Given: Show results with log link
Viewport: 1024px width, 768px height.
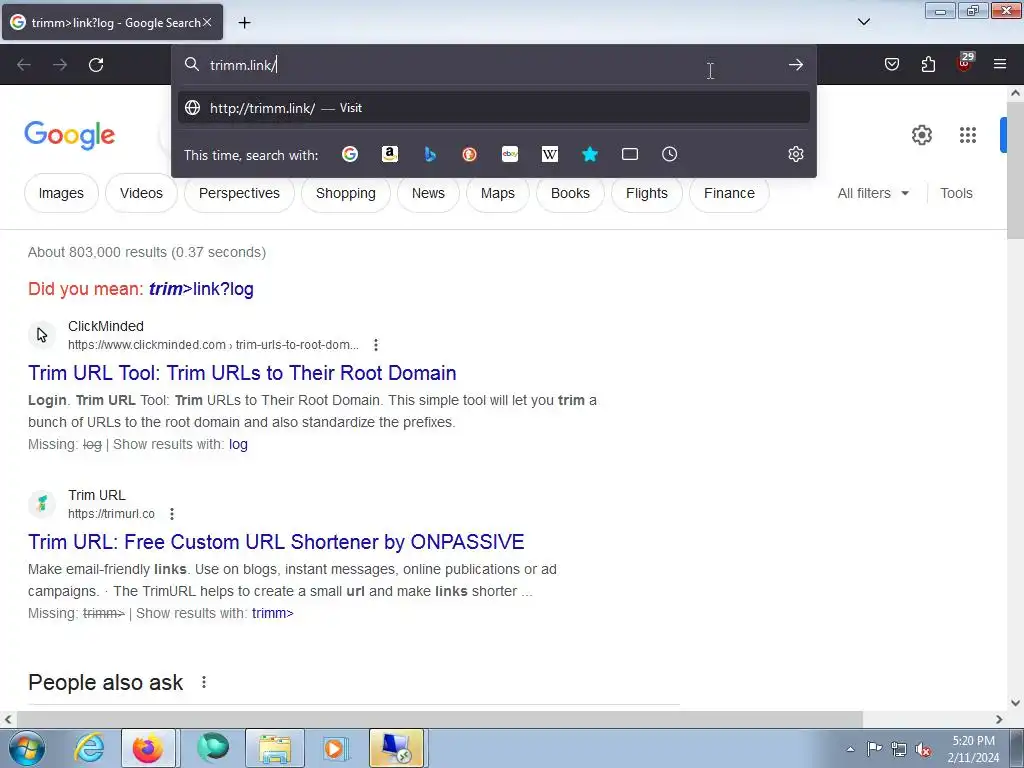Looking at the screenshot, I should point(238,444).
